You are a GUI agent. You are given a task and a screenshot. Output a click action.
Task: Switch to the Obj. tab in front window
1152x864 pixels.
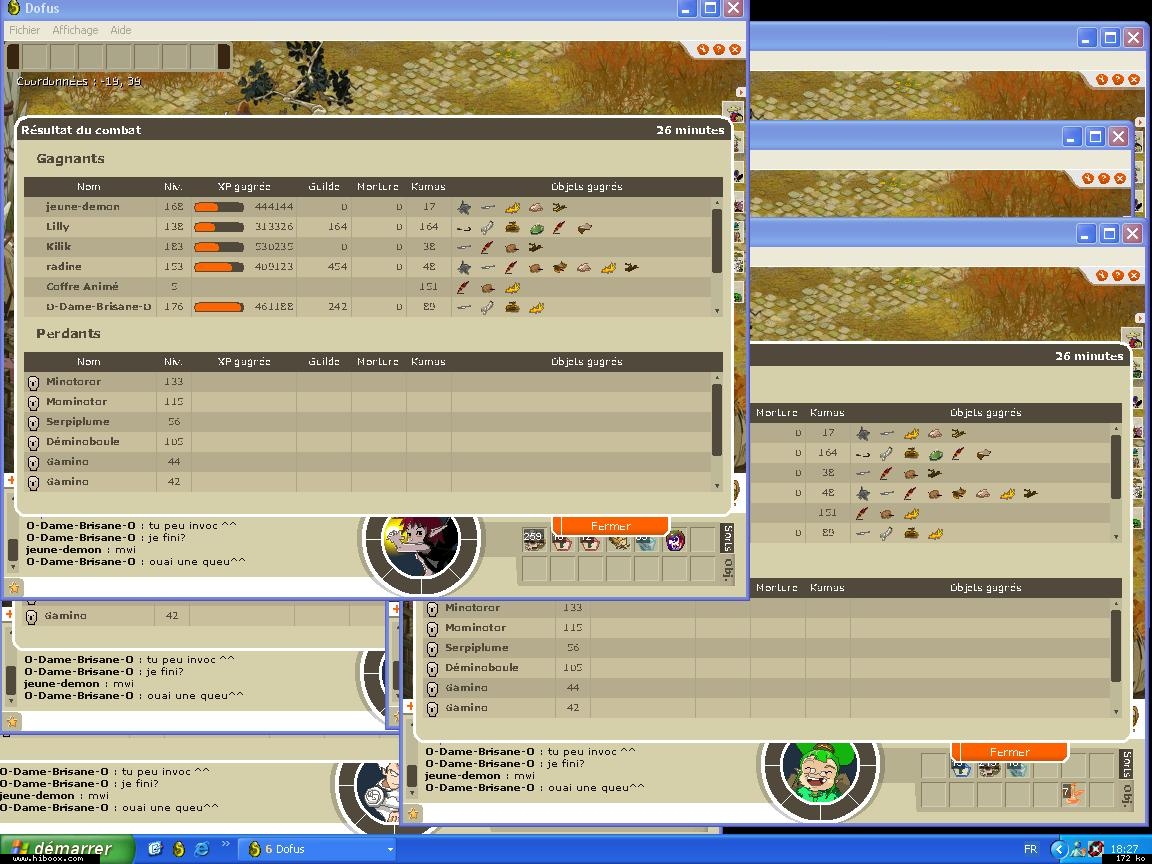tap(727, 569)
